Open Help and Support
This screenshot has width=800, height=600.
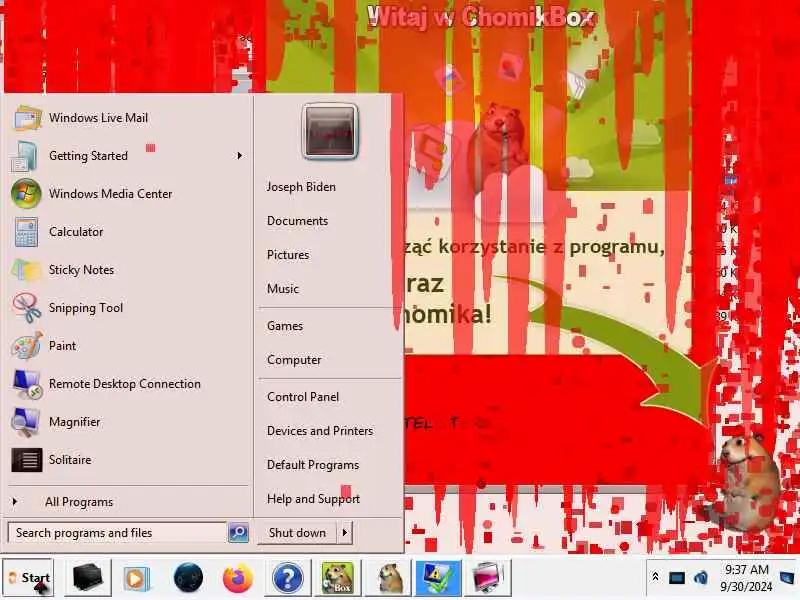[x=313, y=499]
